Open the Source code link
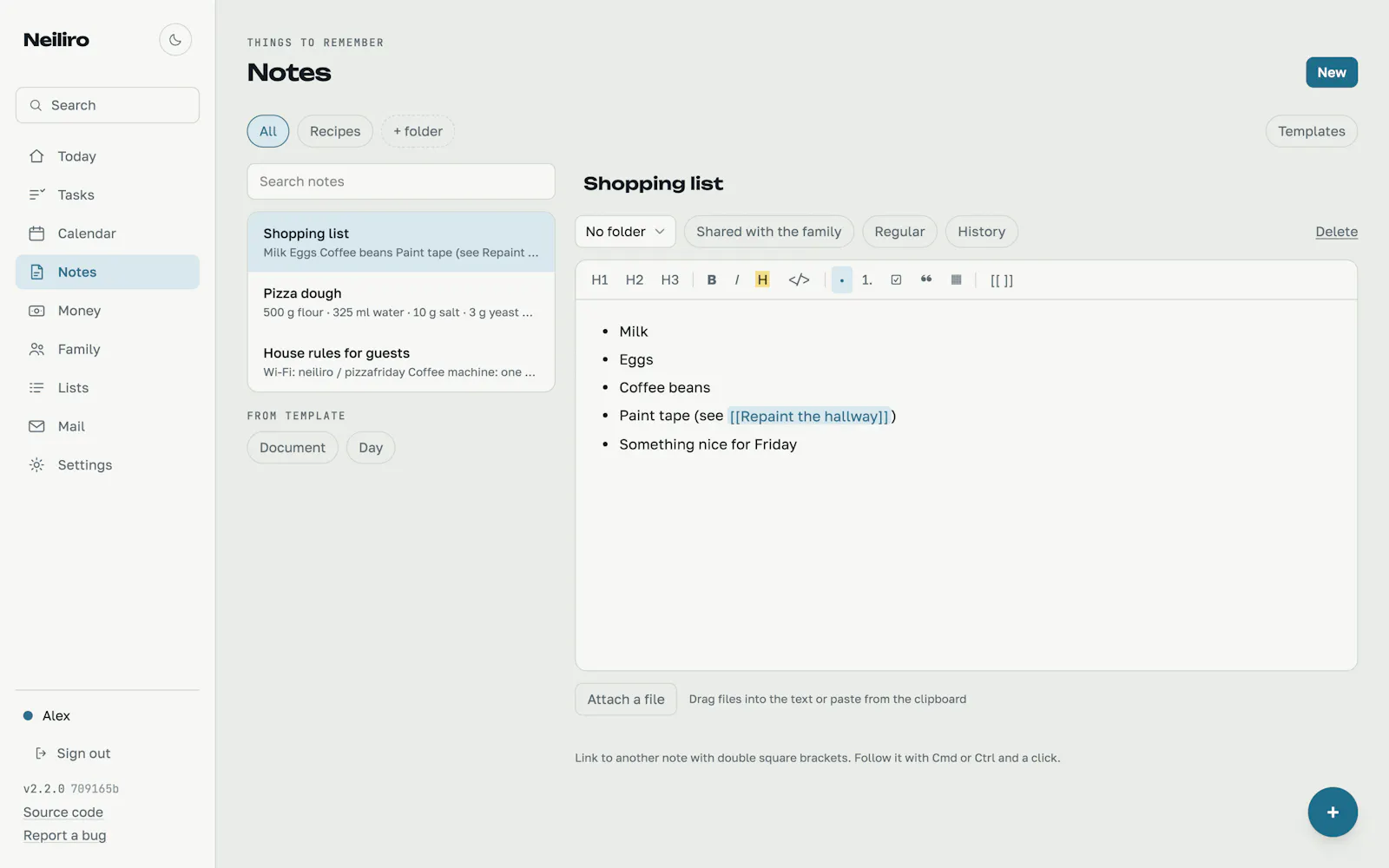Screen dimensions: 1389x868 tap(63, 812)
